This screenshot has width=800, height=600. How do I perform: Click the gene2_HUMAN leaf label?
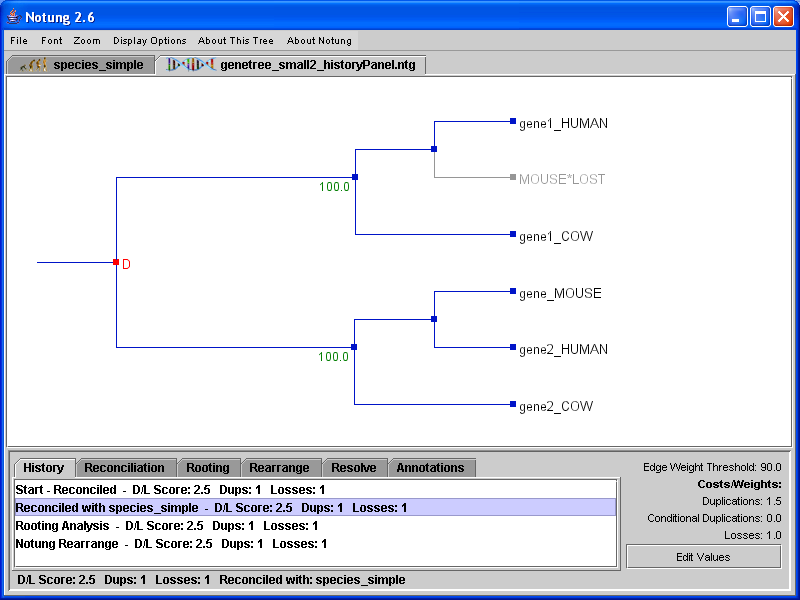(563, 349)
